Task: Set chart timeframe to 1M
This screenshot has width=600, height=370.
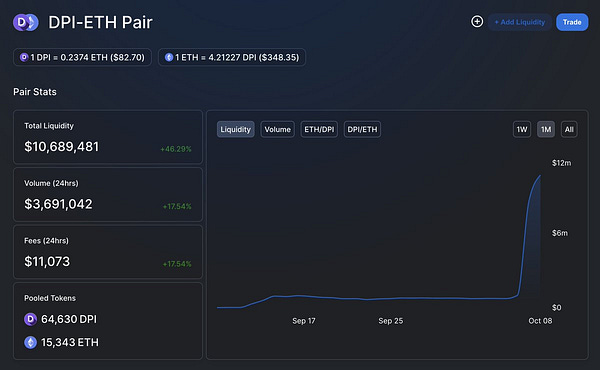Action: tap(546, 129)
